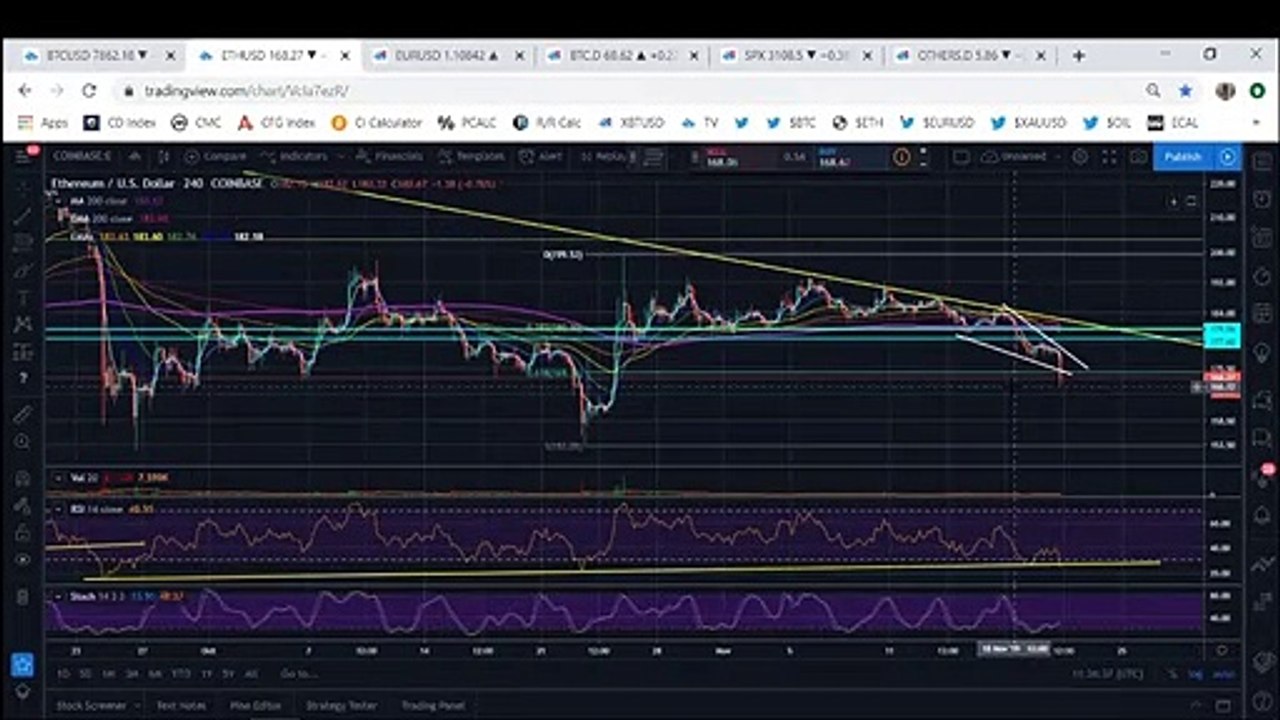Collapse the Stoch indicator legend arrow
This screenshot has height=720, width=1280.
(60, 596)
